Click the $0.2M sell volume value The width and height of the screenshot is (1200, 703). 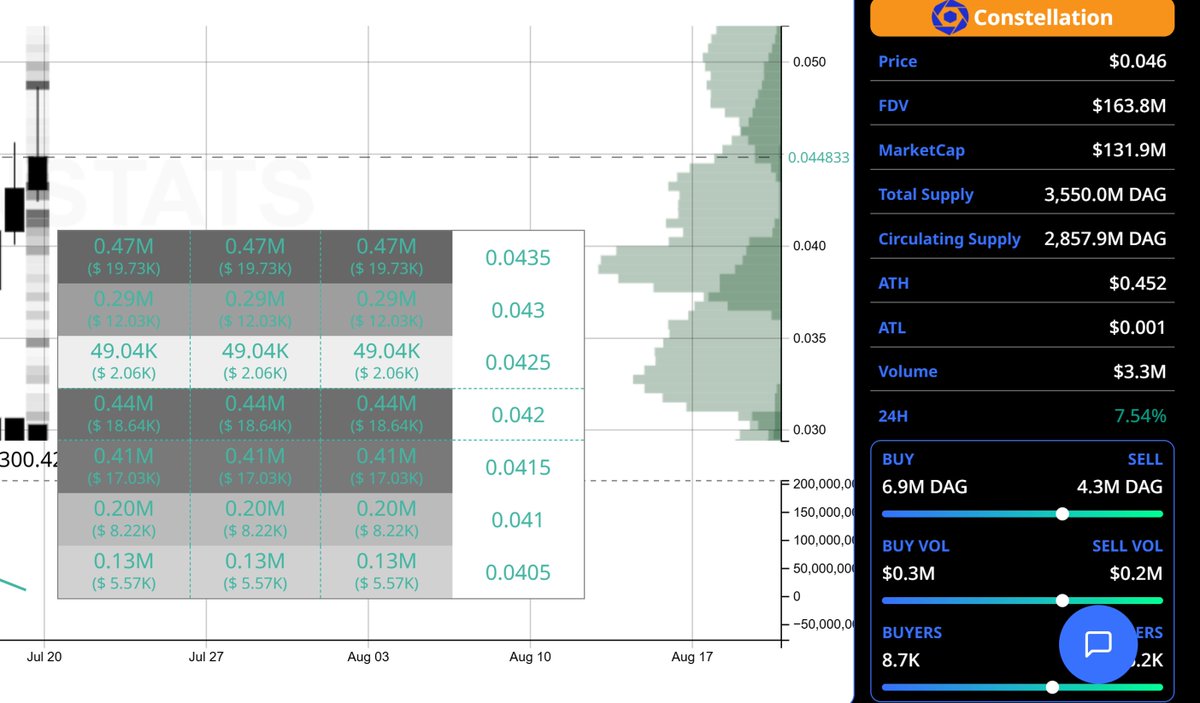[1136, 573]
